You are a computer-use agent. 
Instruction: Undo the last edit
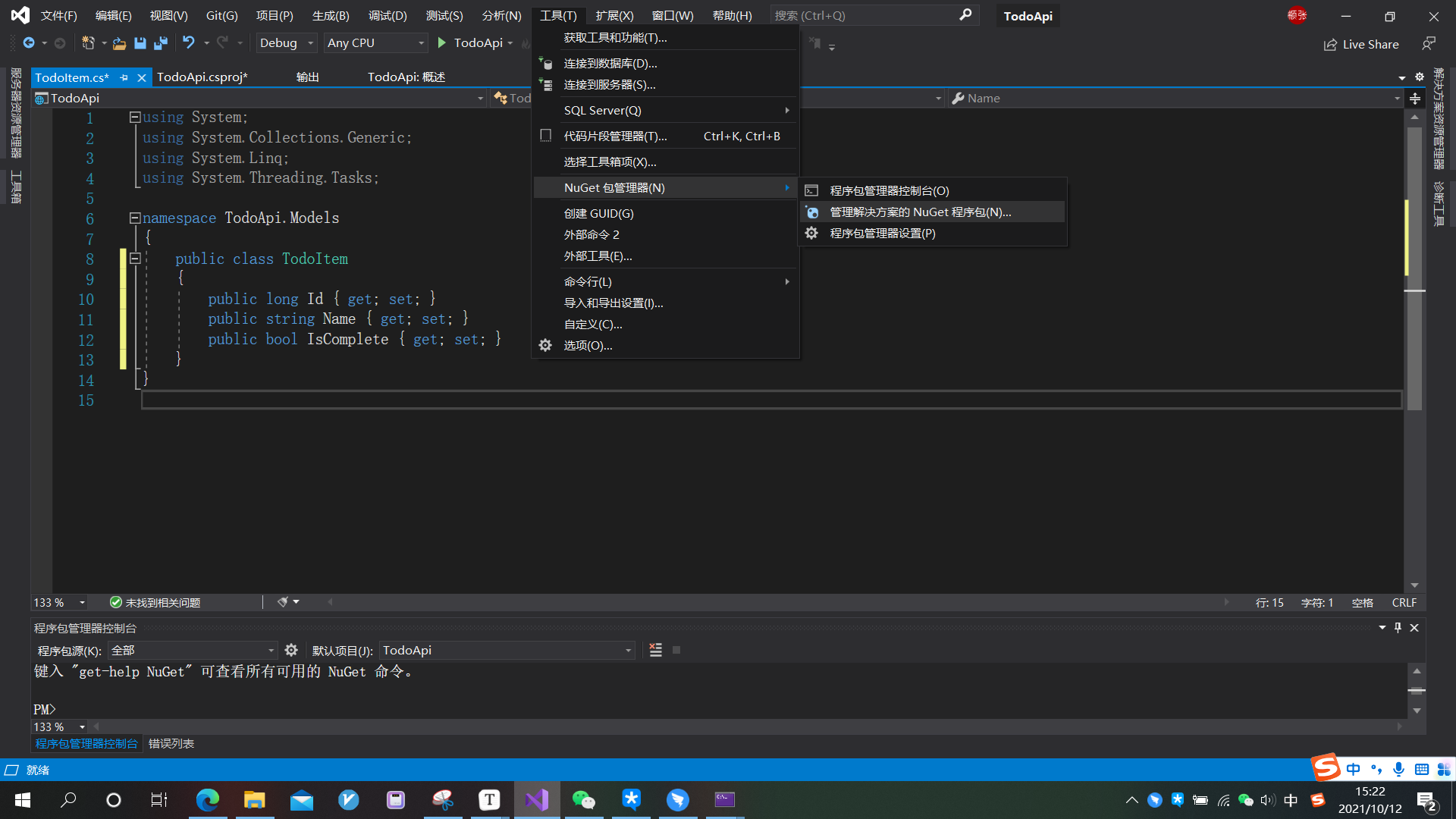pos(189,43)
